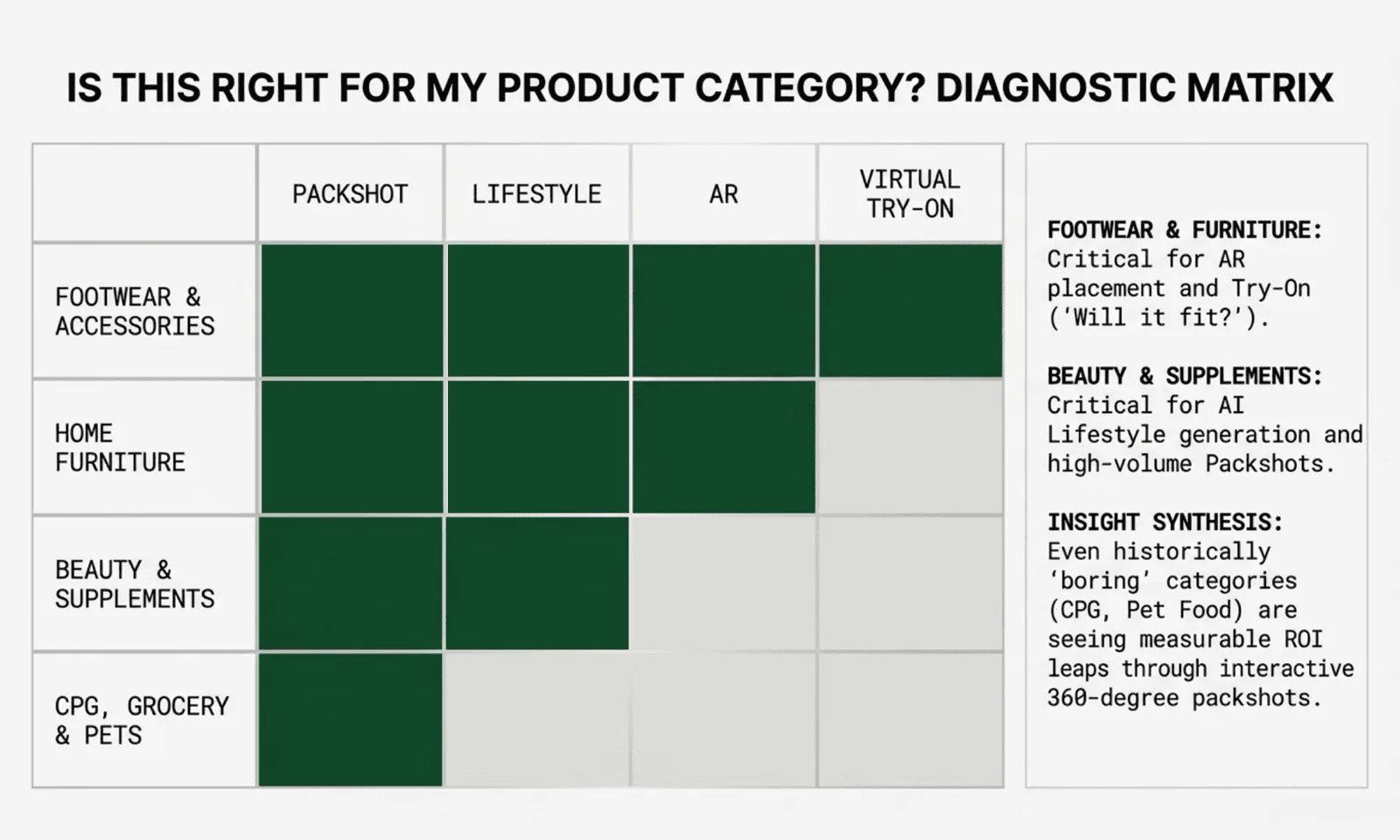Select the HOME FURNITURE row label

click(120, 448)
